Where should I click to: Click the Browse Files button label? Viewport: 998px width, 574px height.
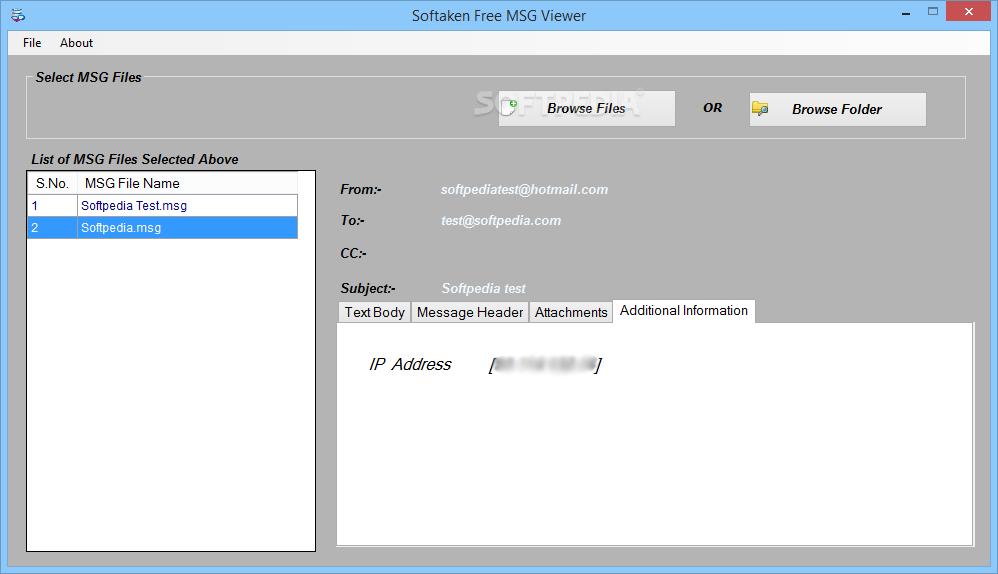click(586, 109)
